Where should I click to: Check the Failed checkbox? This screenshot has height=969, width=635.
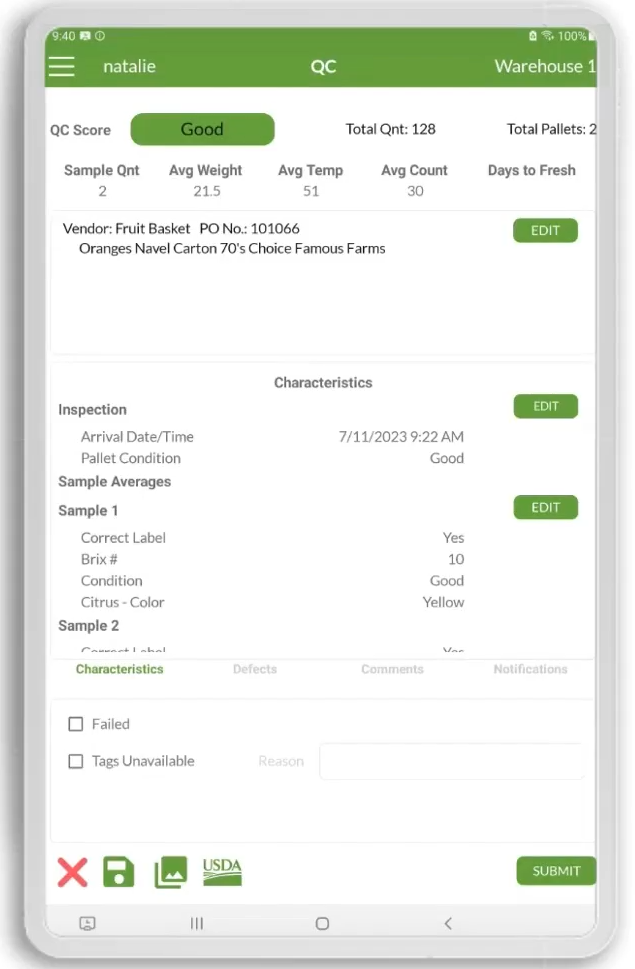click(75, 724)
